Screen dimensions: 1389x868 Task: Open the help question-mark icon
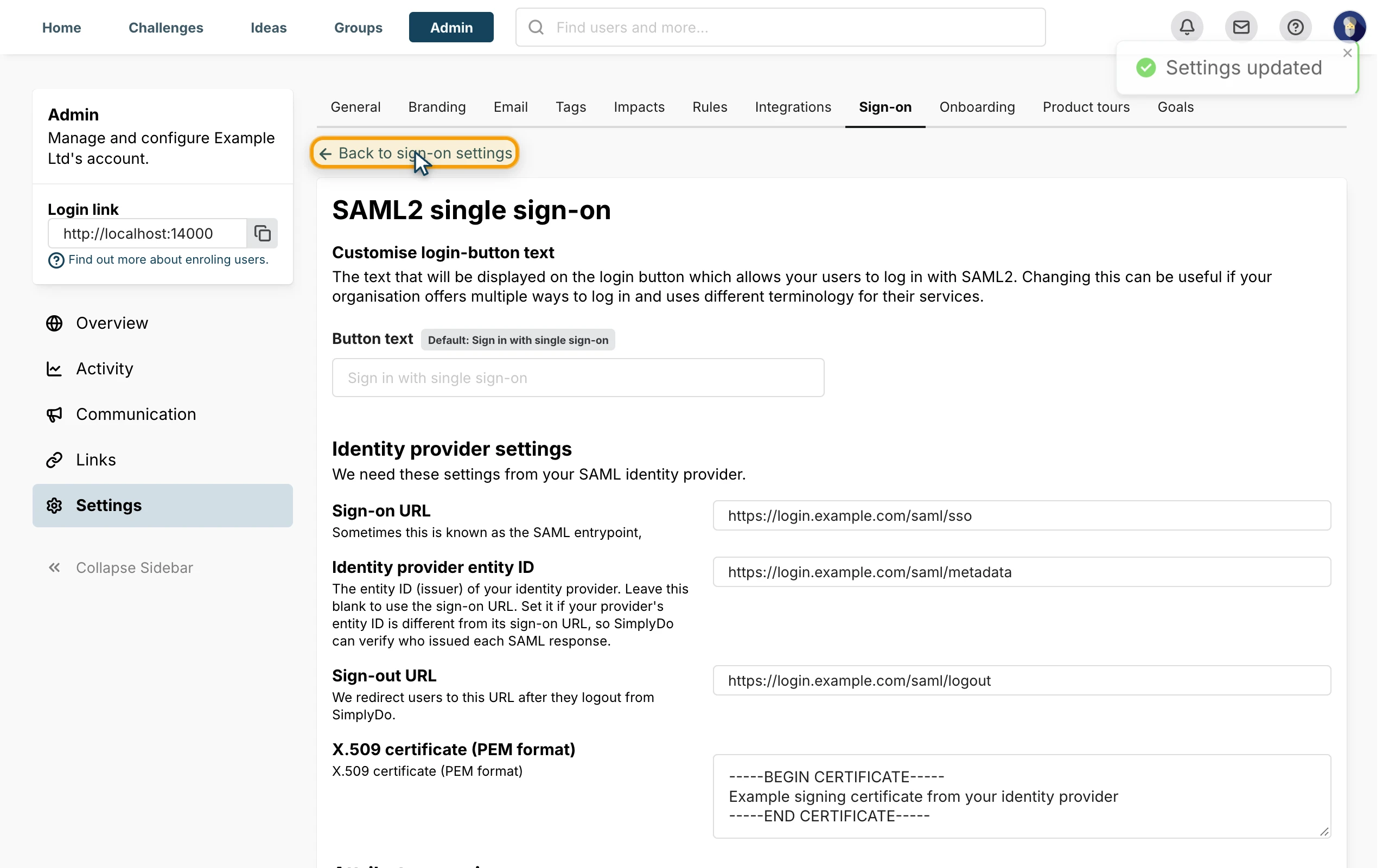click(x=1296, y=27)
